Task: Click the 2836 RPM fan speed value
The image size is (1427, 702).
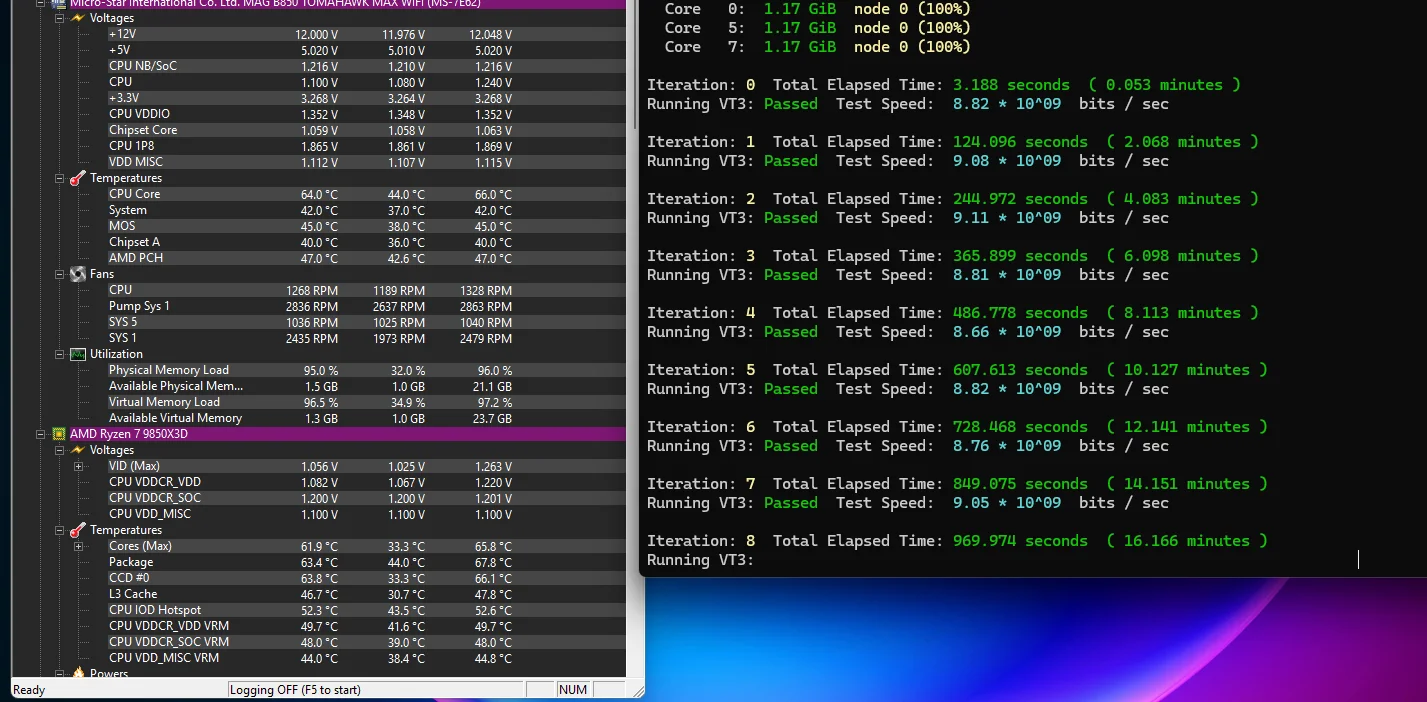Action: pyautogui.click(x=312, y=306)
